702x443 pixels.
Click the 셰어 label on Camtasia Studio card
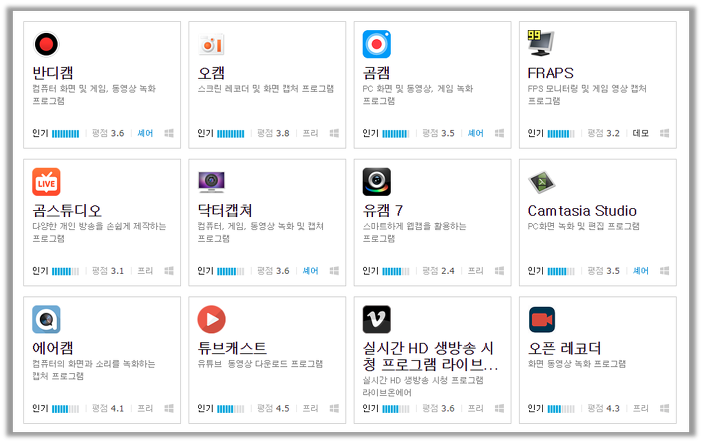click(x=641, y=271)
